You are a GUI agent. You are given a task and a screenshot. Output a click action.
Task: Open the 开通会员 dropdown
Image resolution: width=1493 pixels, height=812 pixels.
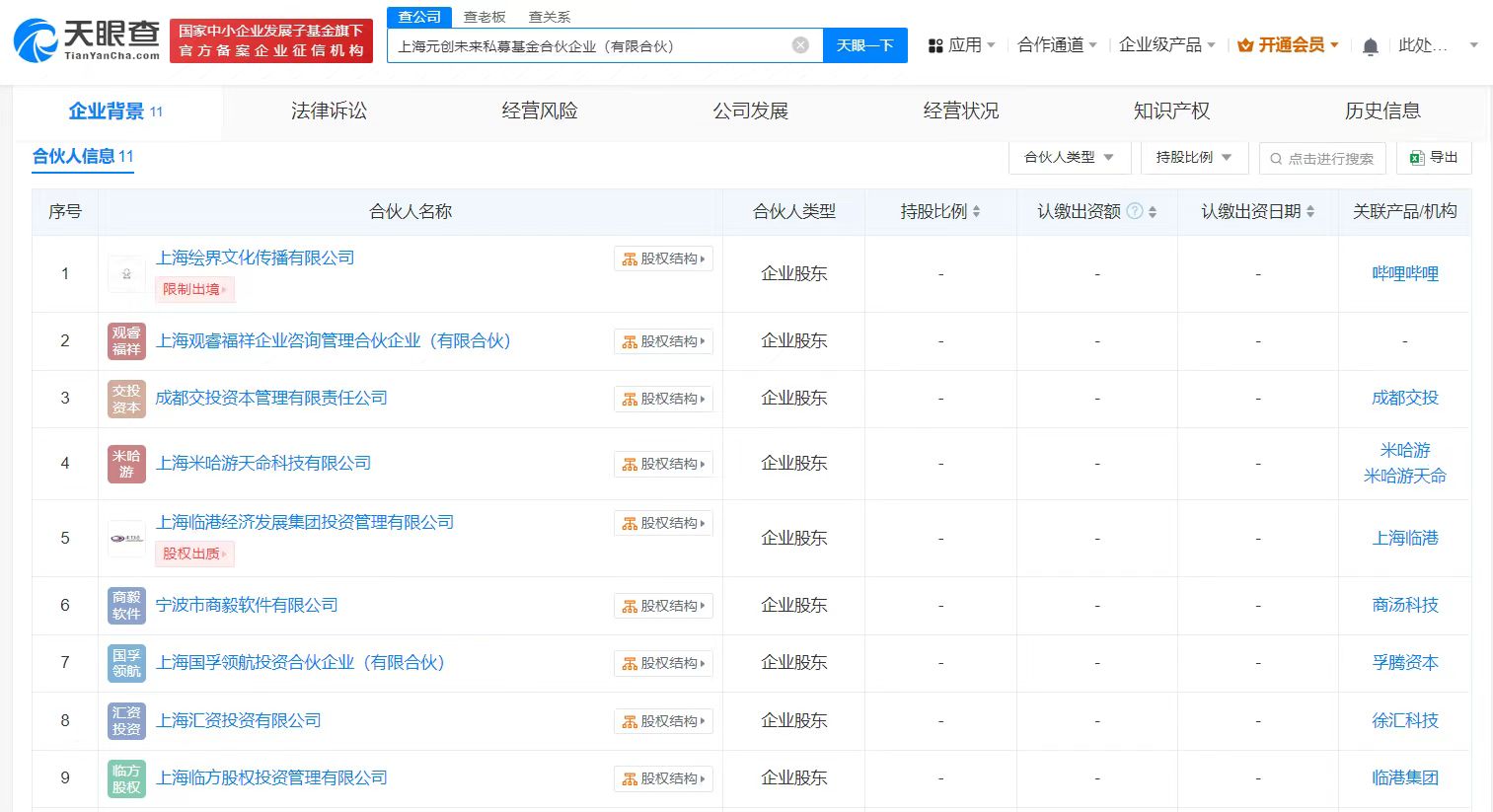tap(1288, 45)
